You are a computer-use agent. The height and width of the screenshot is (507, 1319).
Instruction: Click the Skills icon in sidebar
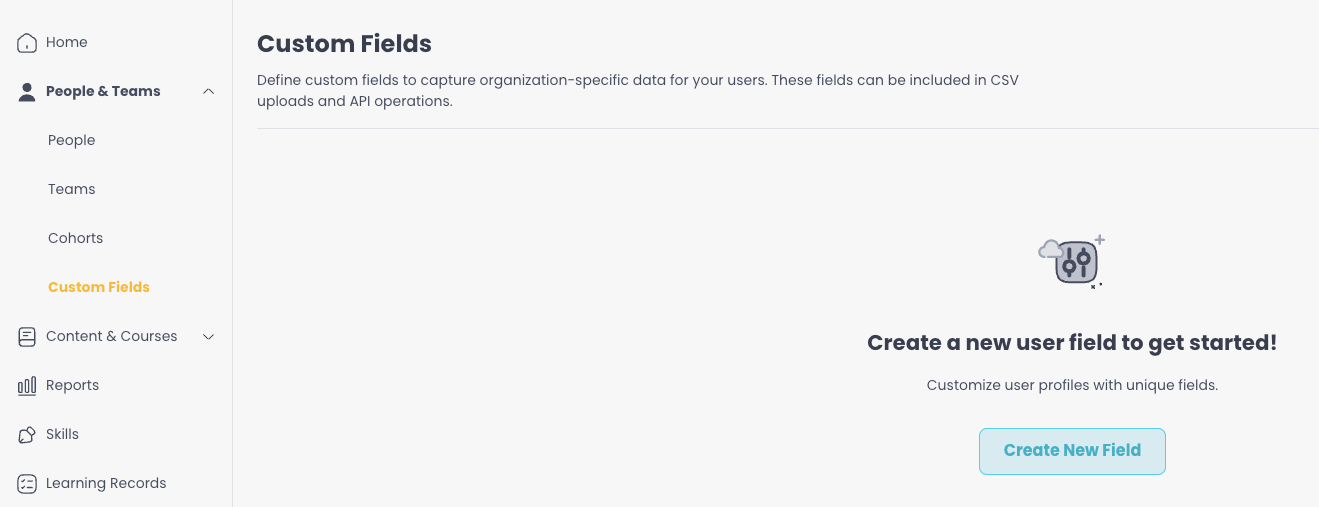[x=27, y=435]
